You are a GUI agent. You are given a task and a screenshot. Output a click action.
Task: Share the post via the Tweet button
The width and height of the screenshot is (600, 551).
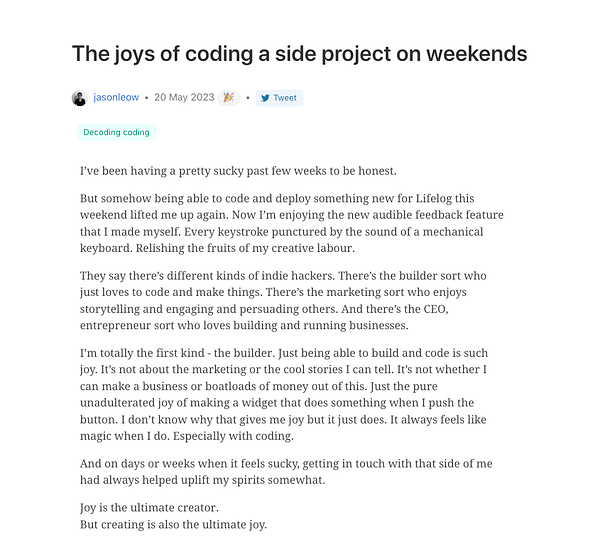[x=279, y=98]
